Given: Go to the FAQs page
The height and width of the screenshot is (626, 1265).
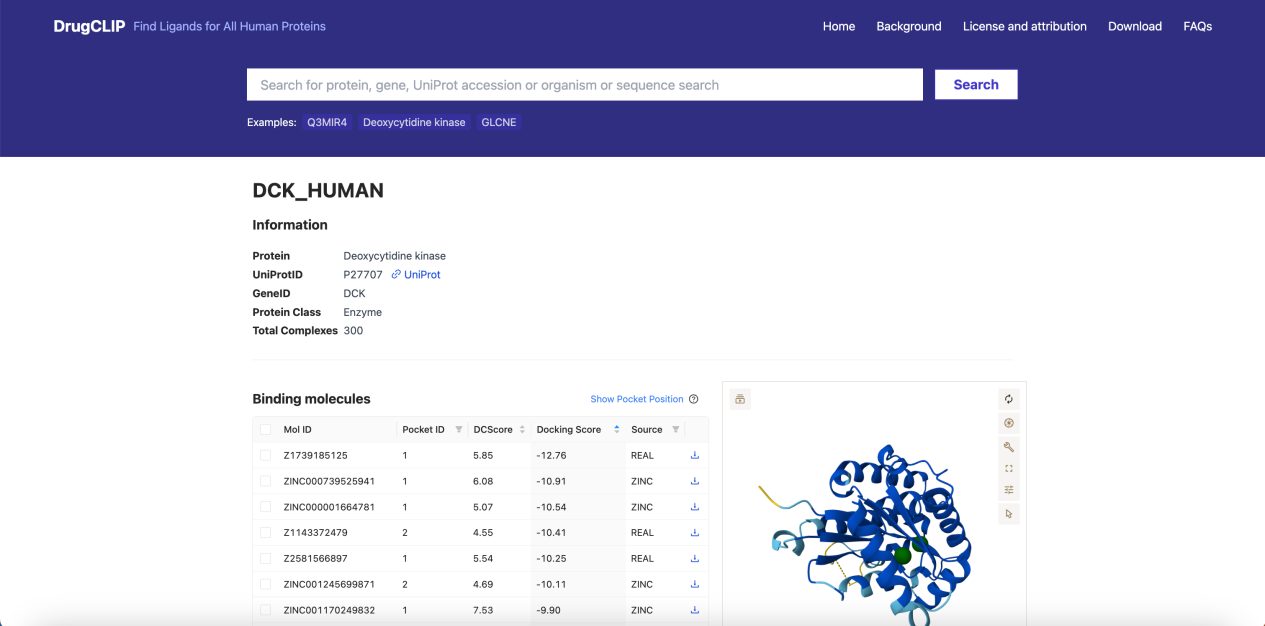Looking at the screenshot, I should [x=1197, y=26].
